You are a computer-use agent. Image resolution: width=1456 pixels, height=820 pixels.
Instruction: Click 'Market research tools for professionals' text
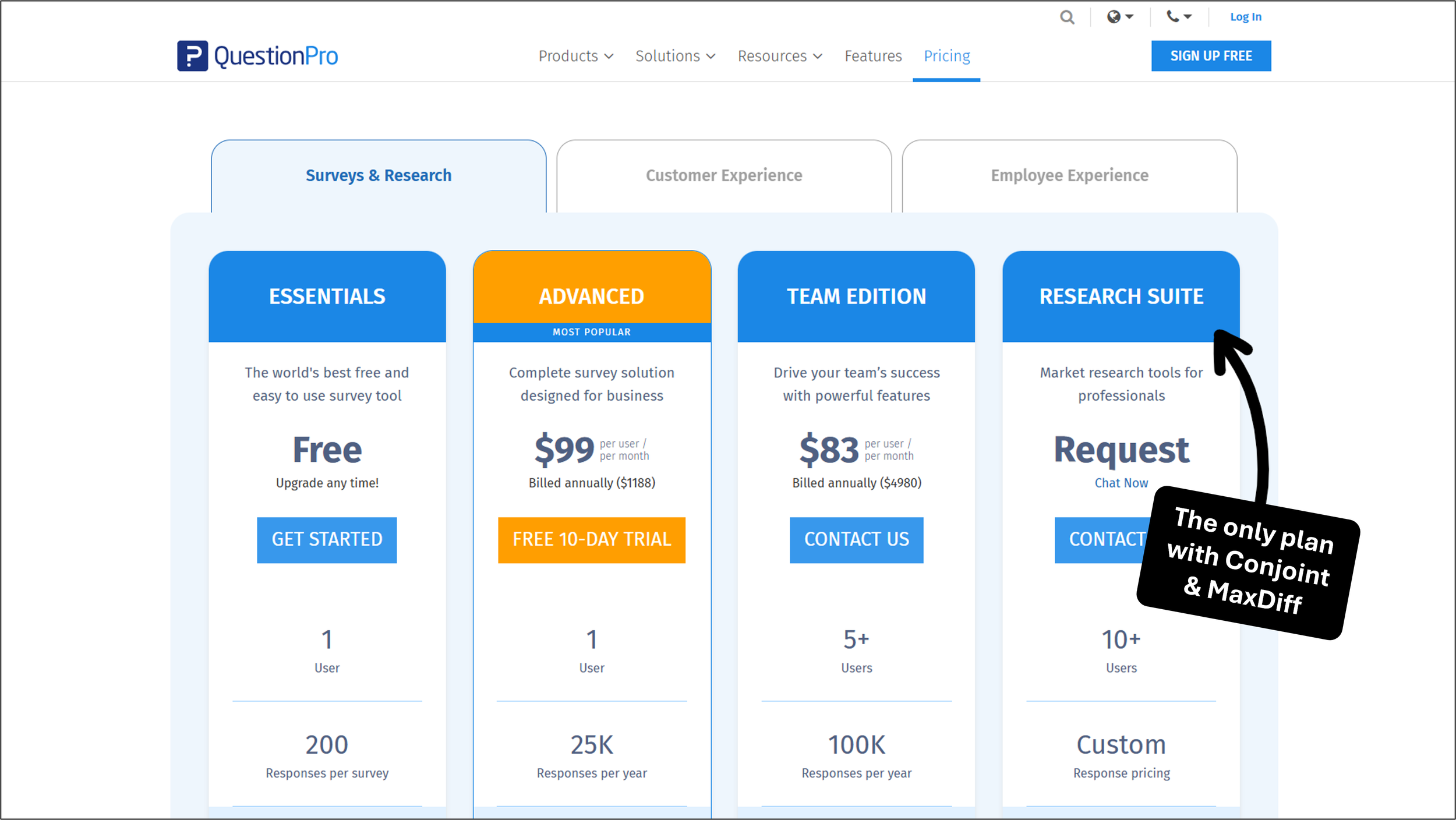(1121, 384)
